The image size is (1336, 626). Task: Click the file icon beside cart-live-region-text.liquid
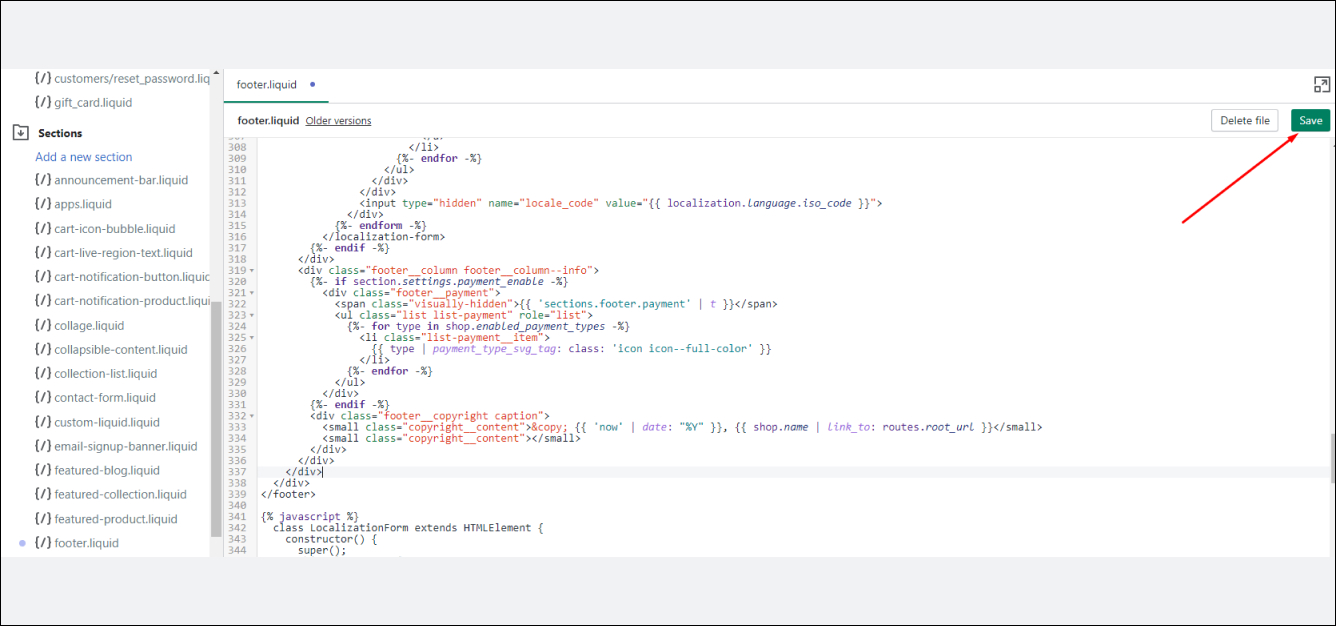[x=42, y=253]
